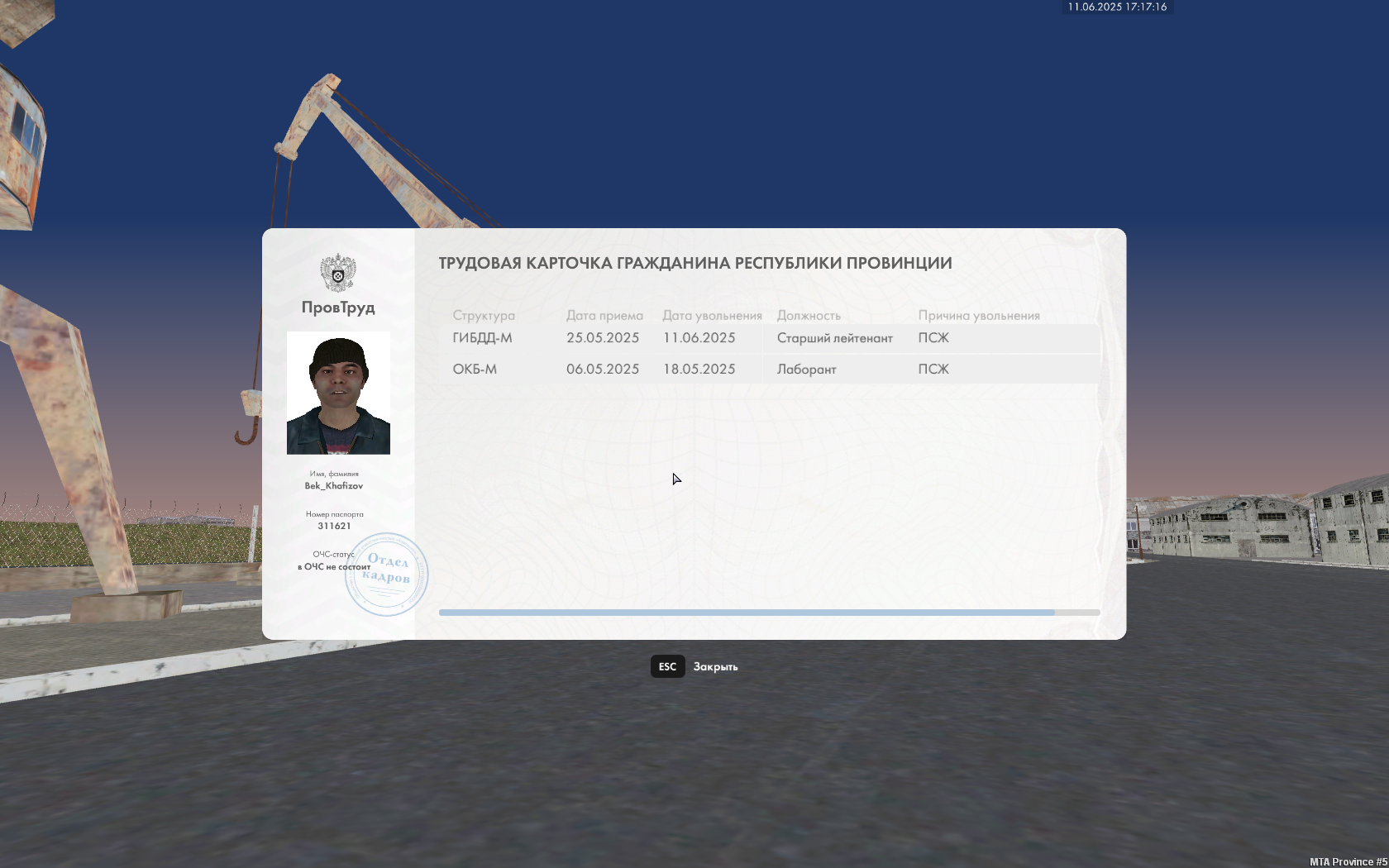
Task: Click the Лаборант position cell
Action: (806, 370)
